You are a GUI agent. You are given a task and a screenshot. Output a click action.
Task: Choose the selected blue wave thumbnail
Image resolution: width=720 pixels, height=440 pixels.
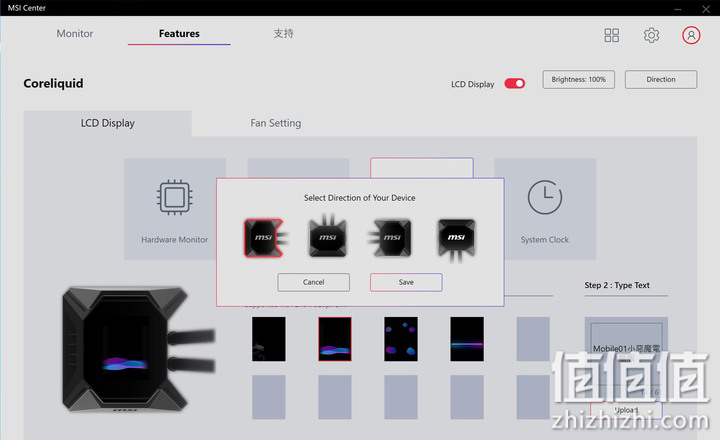(335, 339)
